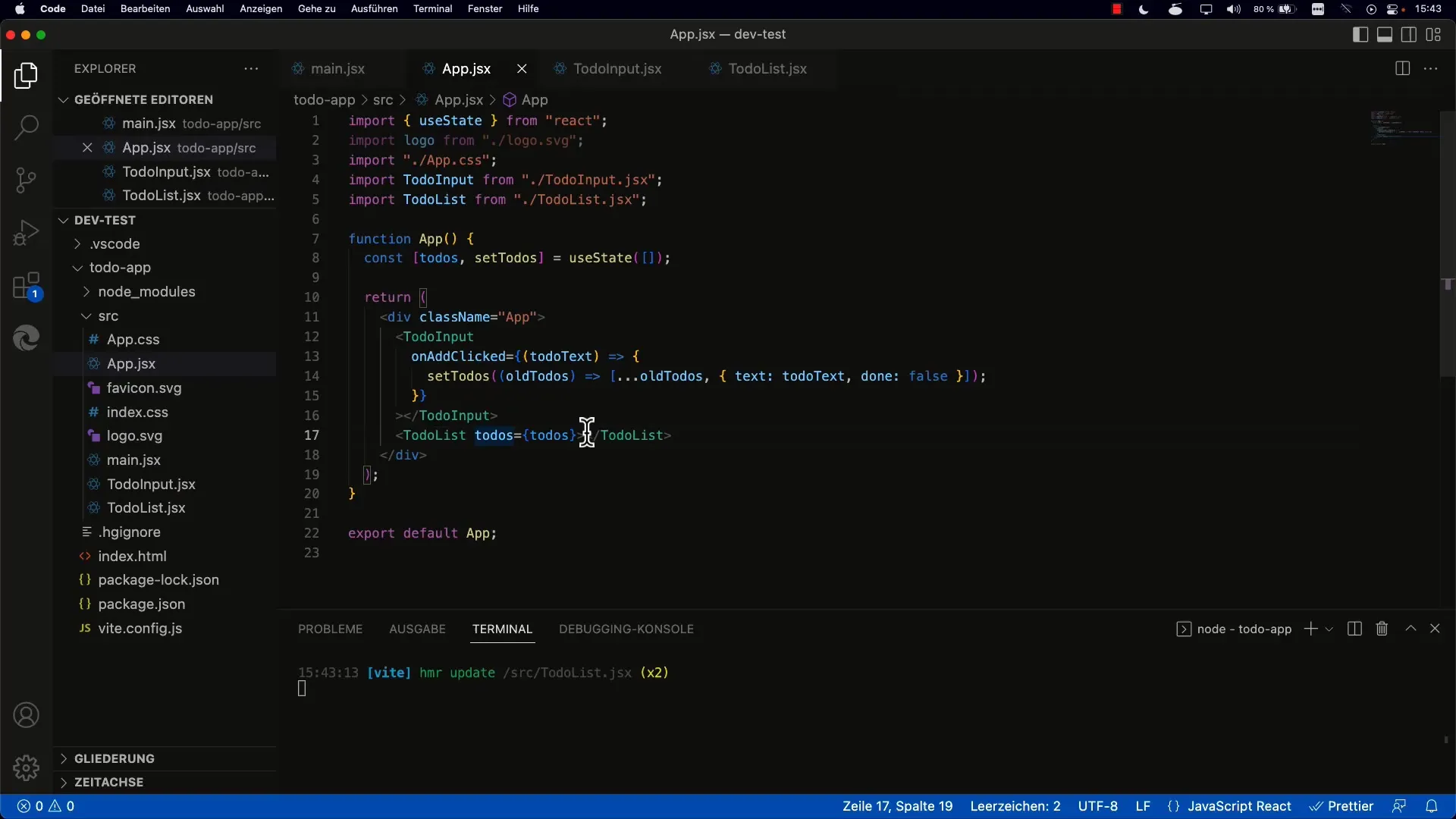Open the PROBLEME panel tab

[x=330, y=629]
